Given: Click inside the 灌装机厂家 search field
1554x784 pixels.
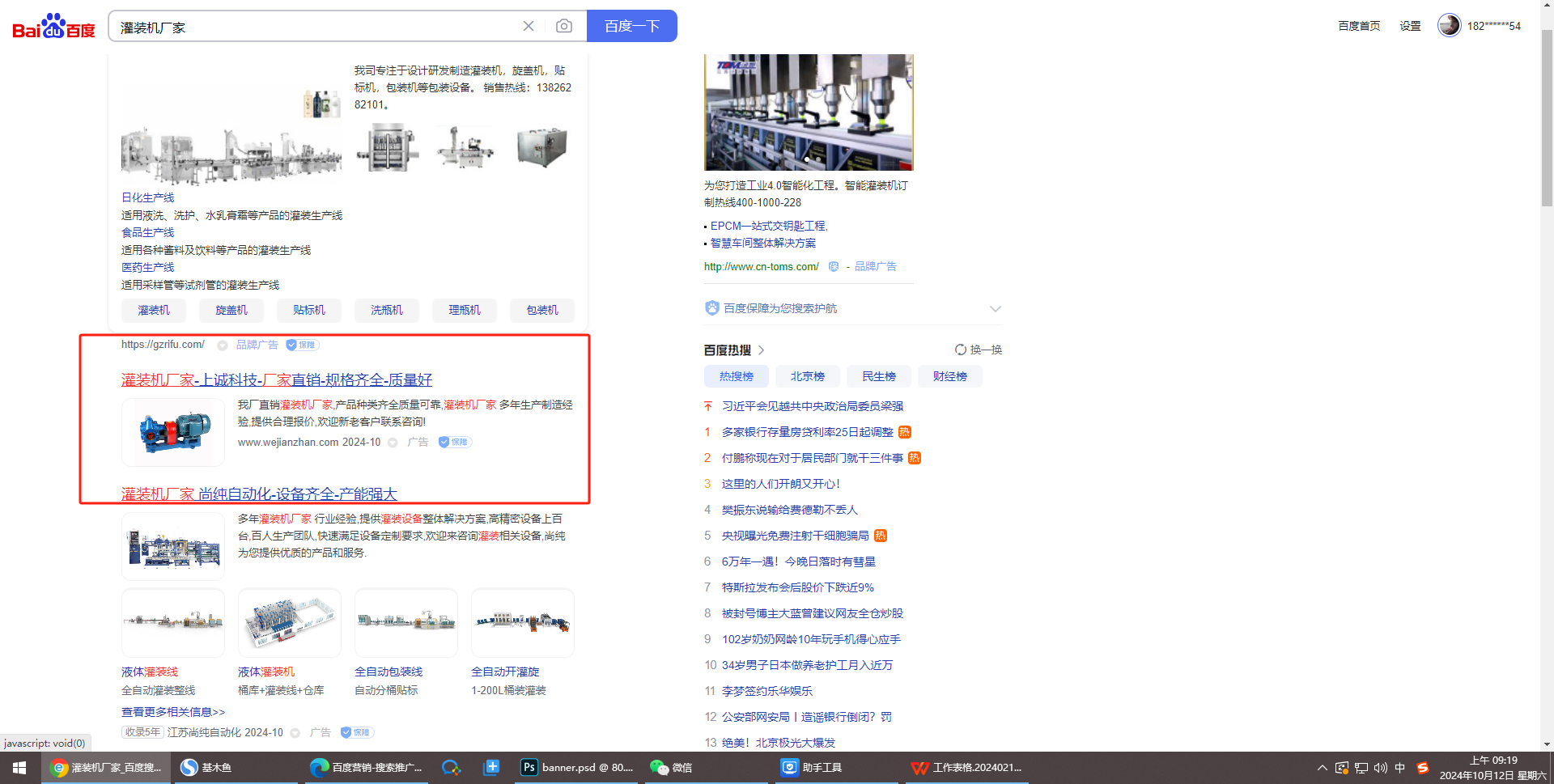Looking at the screenshot, I should click(x=316, y=27).
